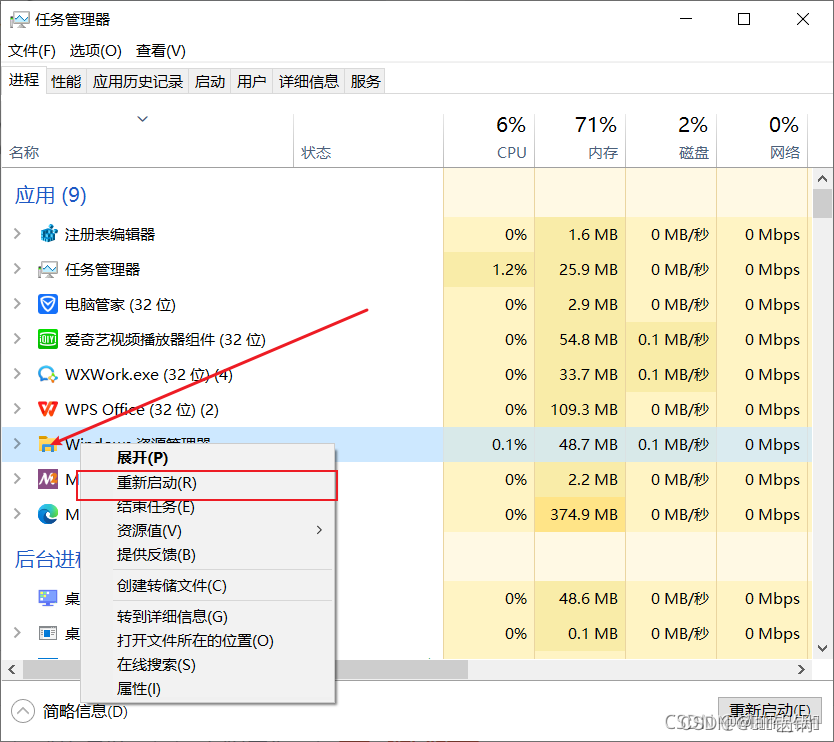Collapse to 简略信息(D) view
Screen dimensions: 834x742
point(72,711)
